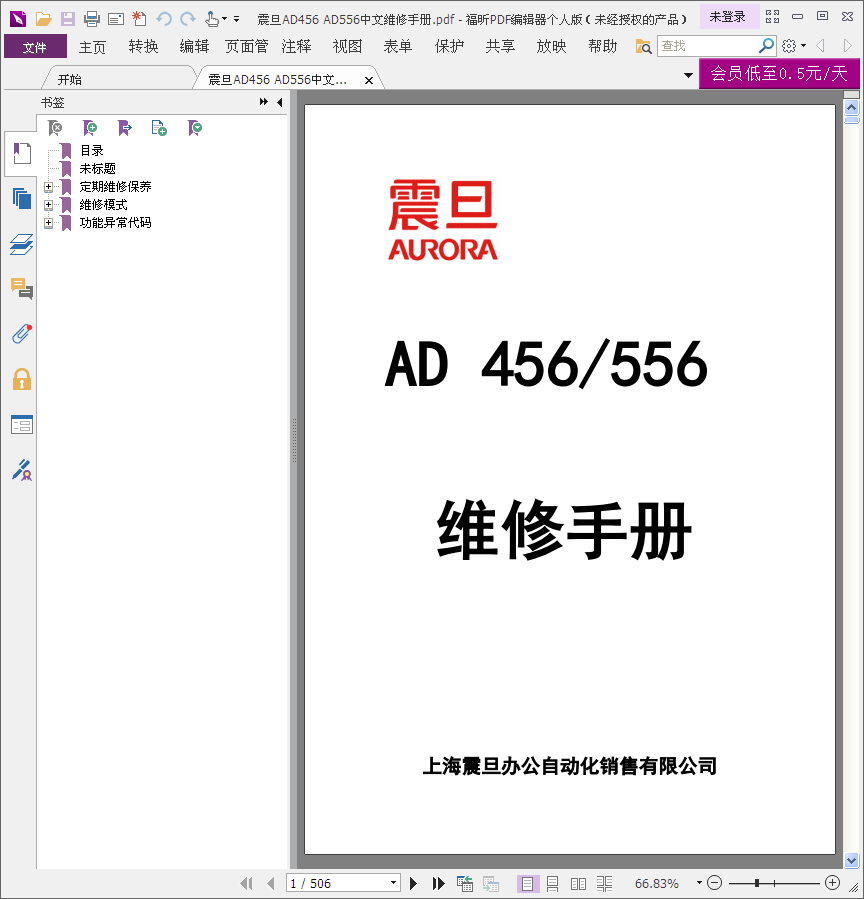Select the Hand tool icon

point(212,19)
